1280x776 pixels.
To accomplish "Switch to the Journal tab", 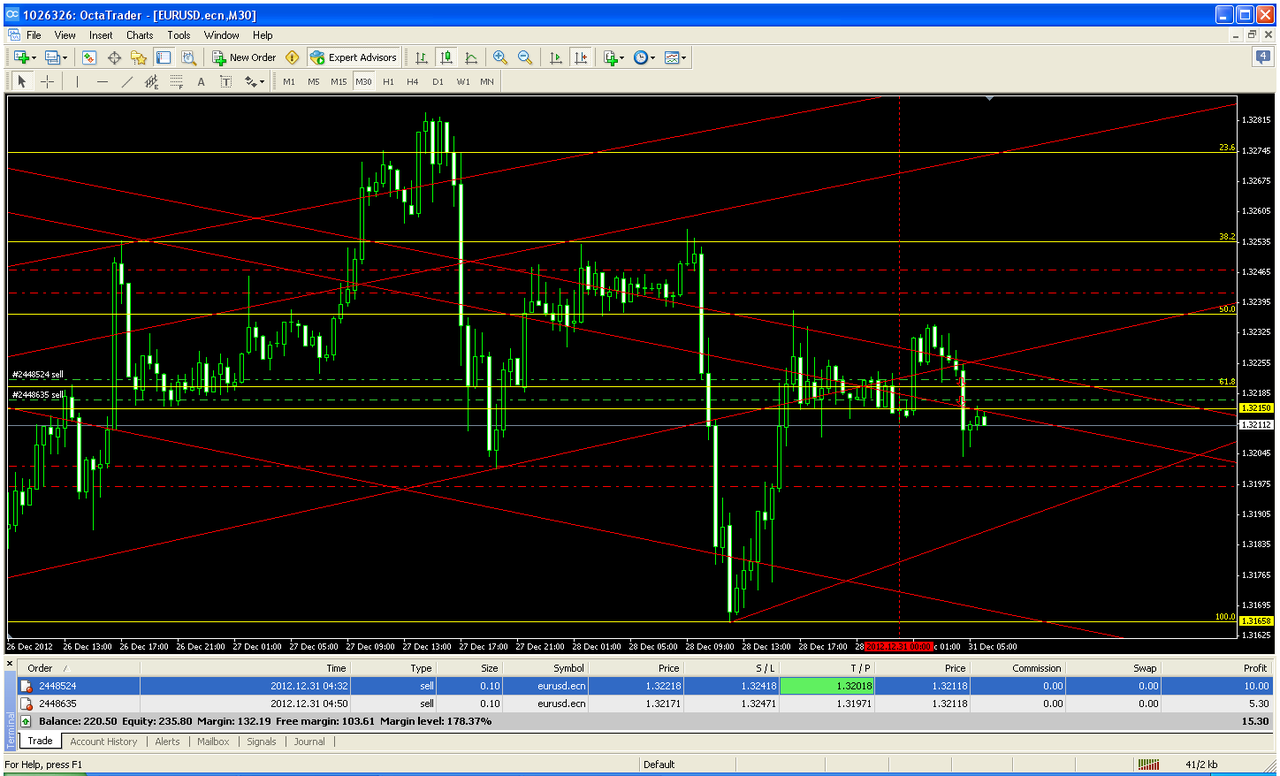I will point(309,742).
